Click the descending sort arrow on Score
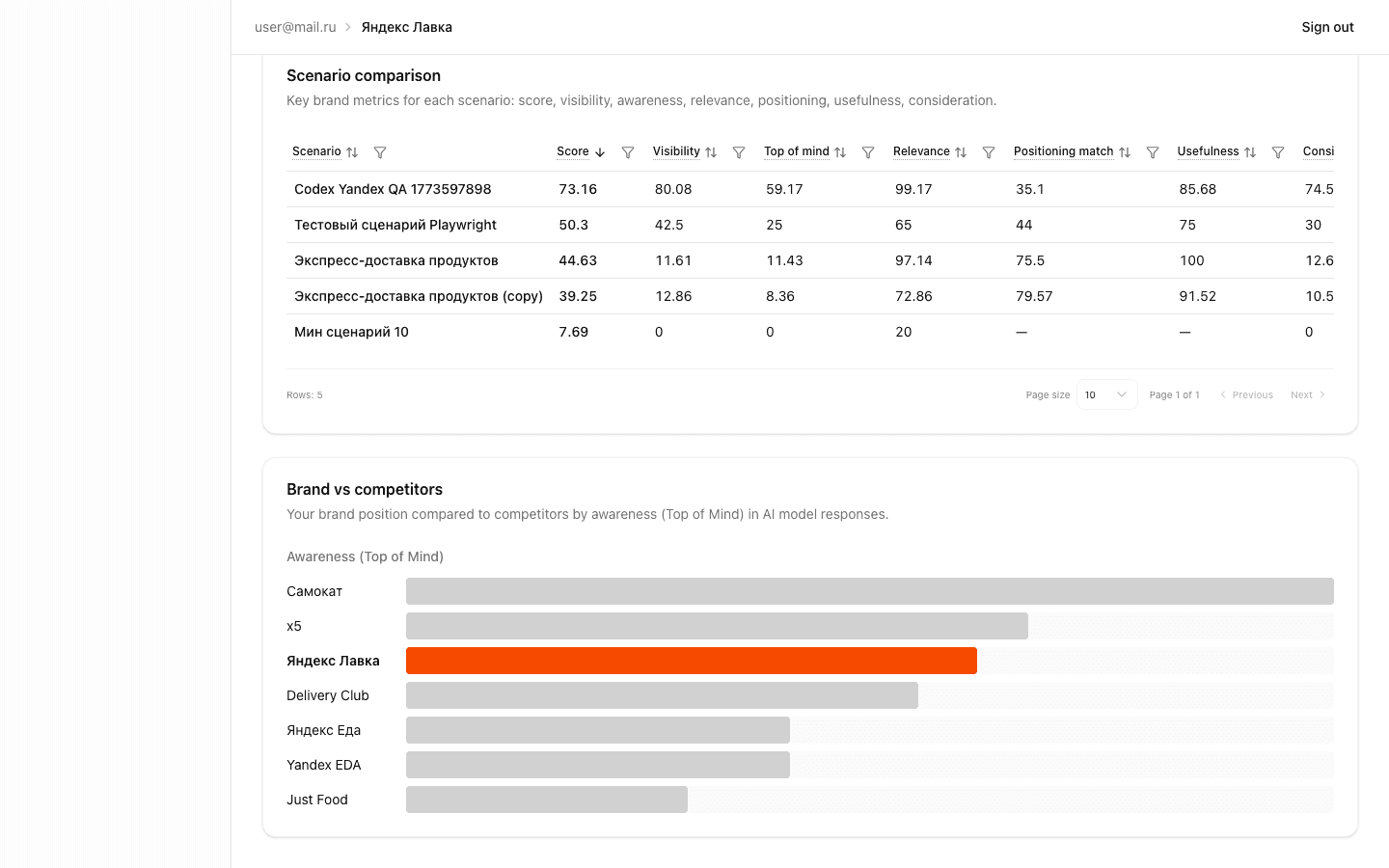The image size is (1389, 868). tap(602, 151)
